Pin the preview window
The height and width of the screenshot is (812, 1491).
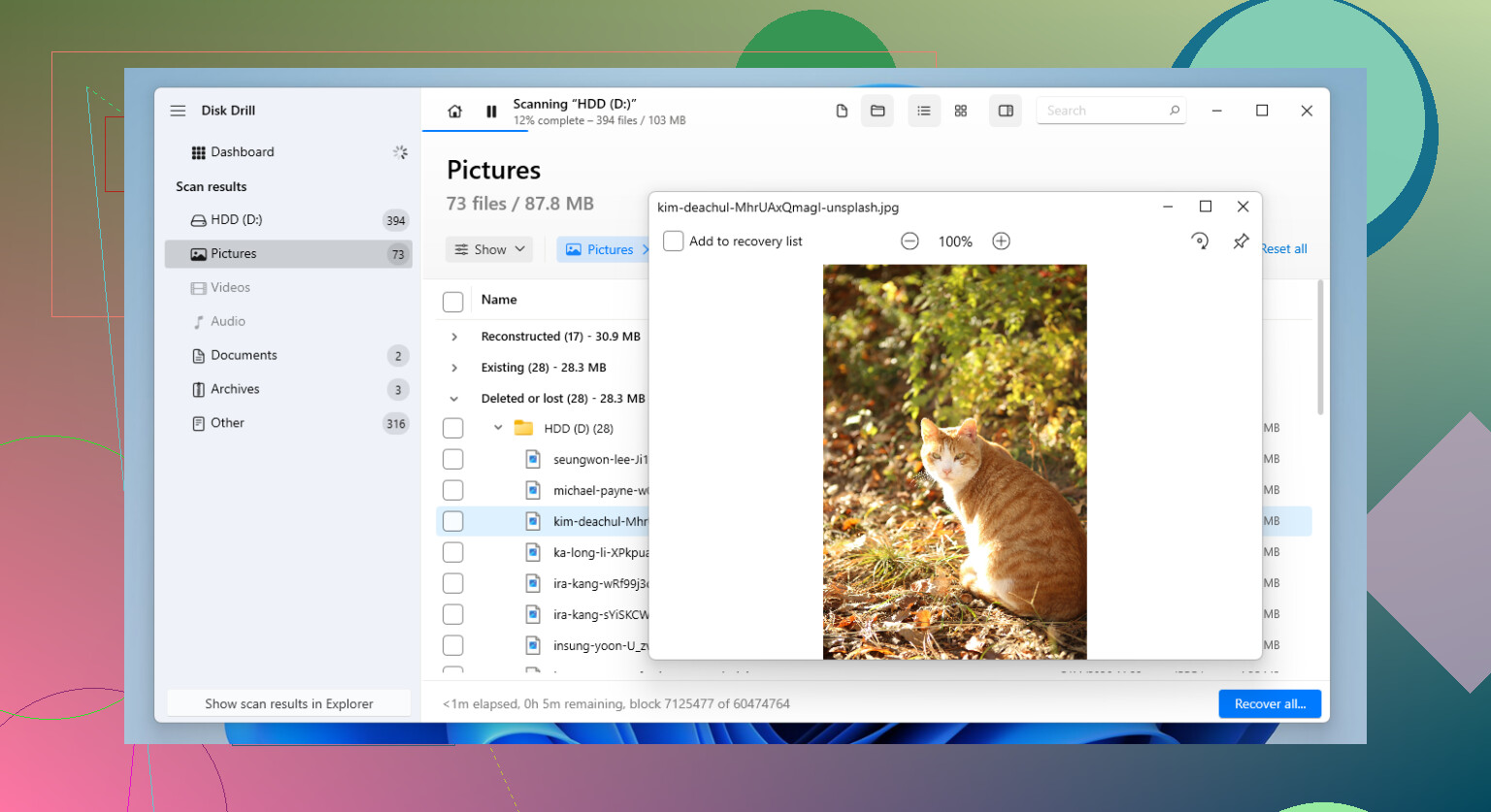(1241, 242)
